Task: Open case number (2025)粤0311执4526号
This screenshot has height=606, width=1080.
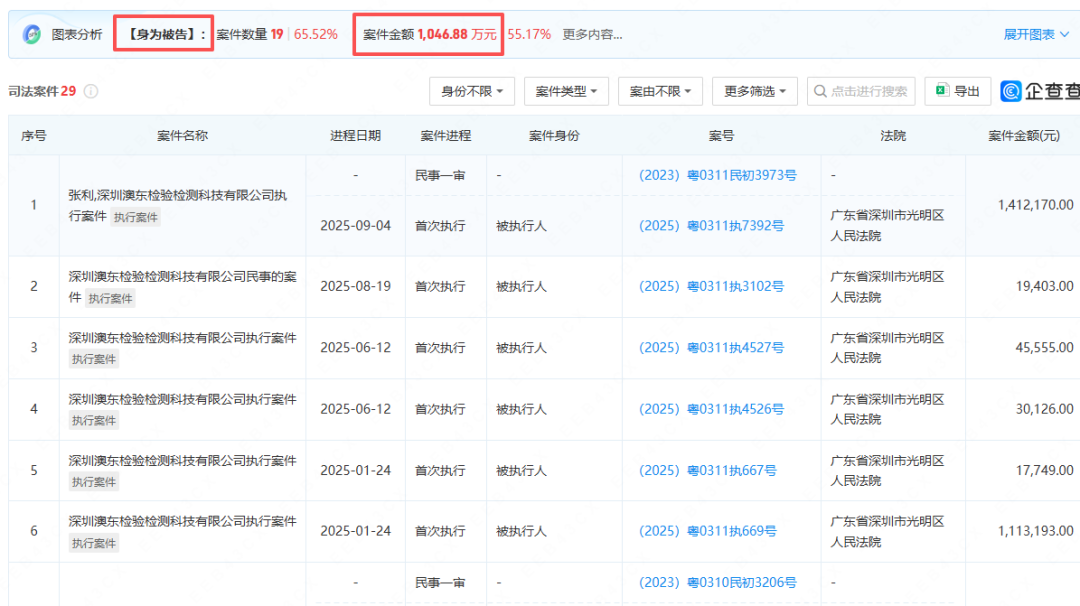Action: tap(711, 409)
